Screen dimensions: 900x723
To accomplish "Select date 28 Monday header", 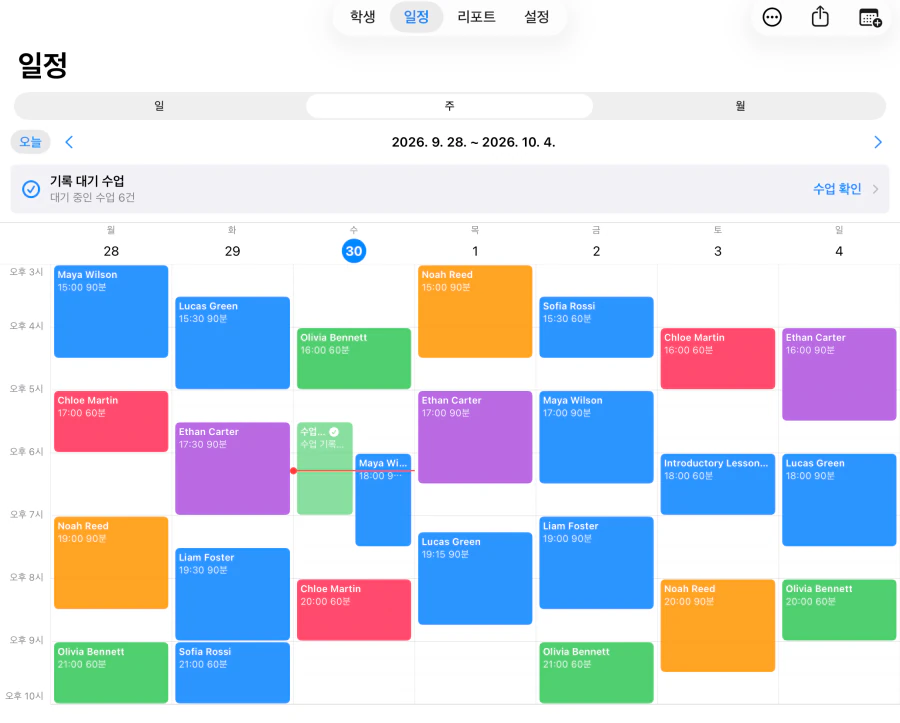I will (111, 251).
